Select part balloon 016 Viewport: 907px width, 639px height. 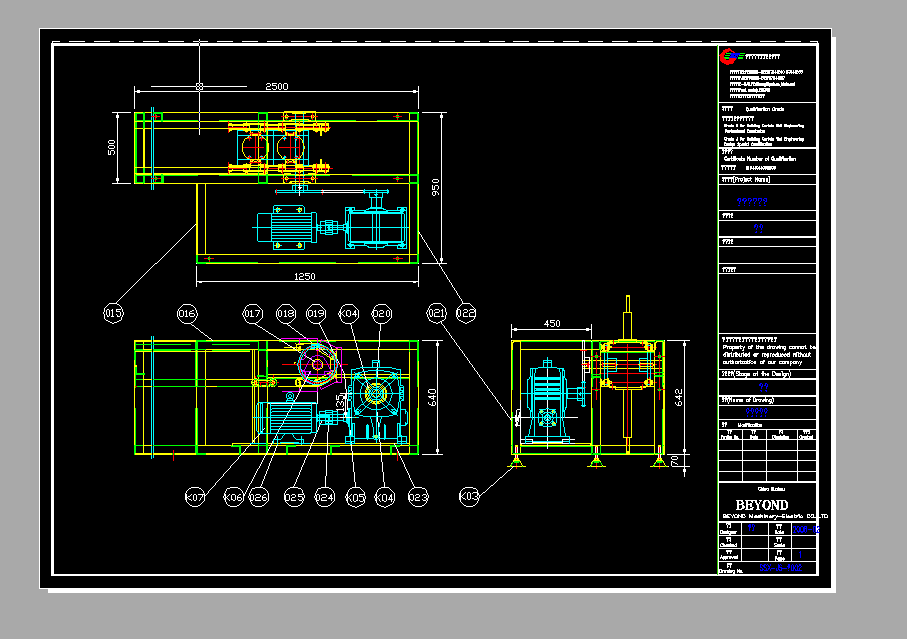(187, 314)
